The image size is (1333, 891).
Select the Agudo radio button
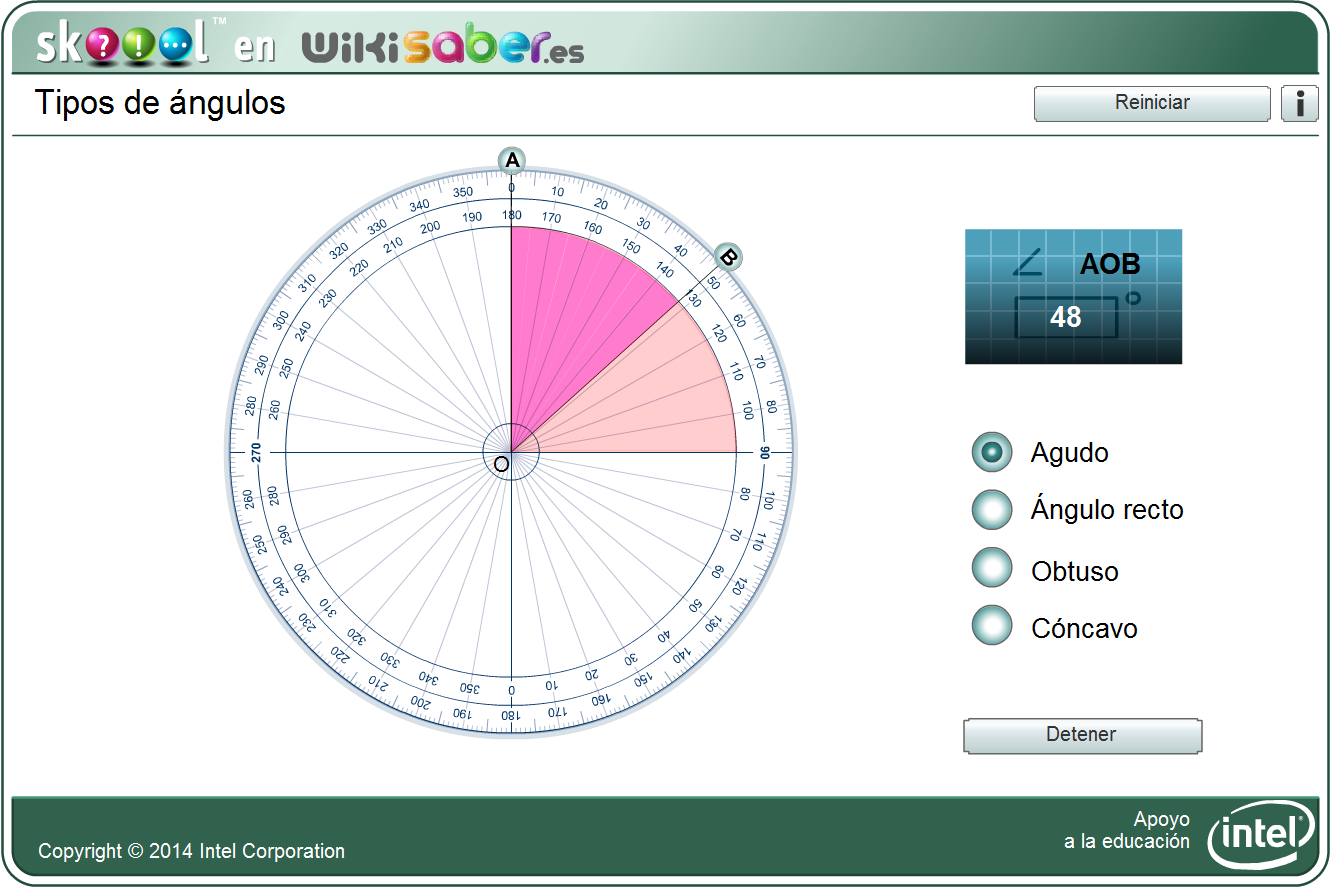click(991, 452)
